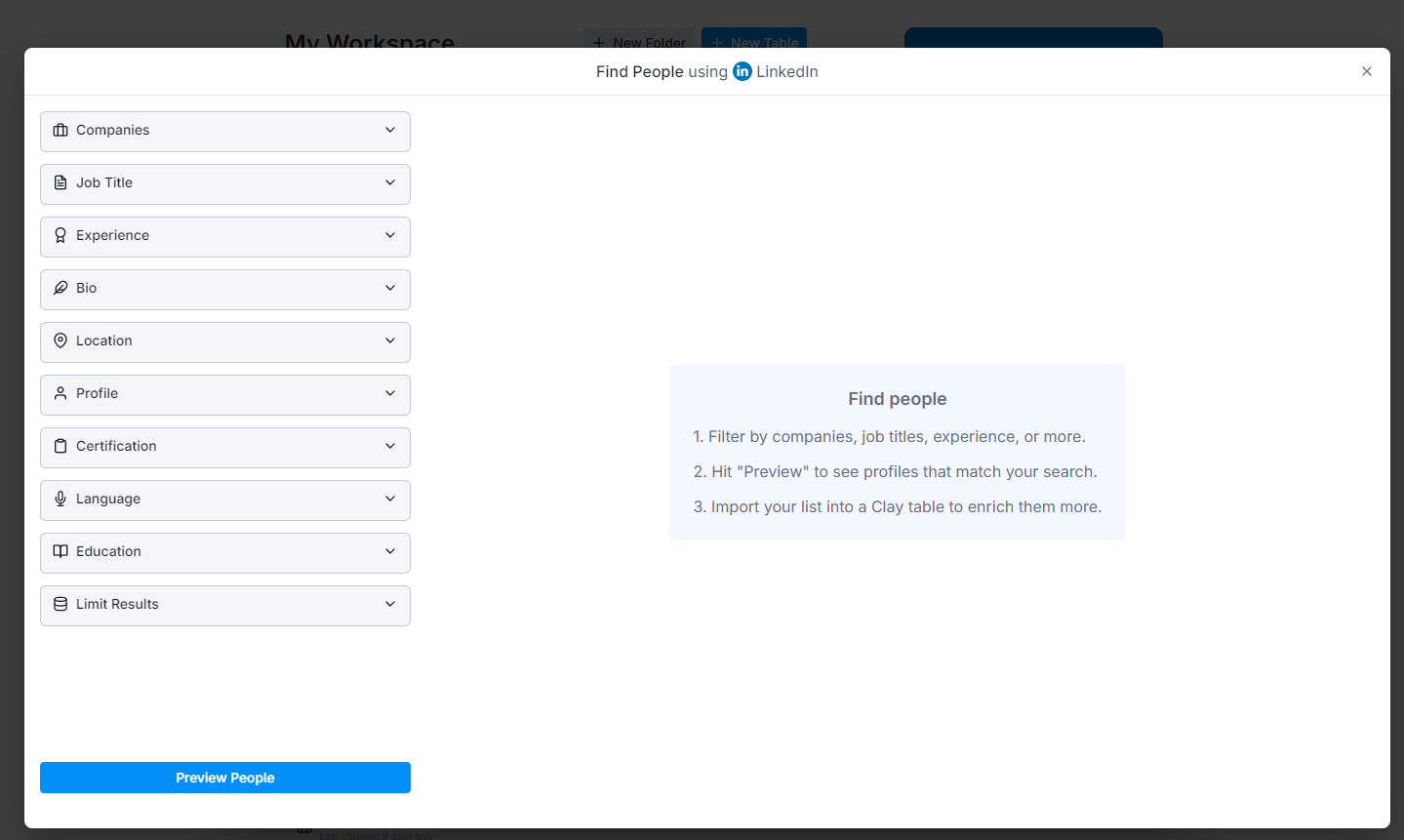Expand the Companies filter chevron
The width and height of the screenshot is (1404, 840).
coord(390,130)
